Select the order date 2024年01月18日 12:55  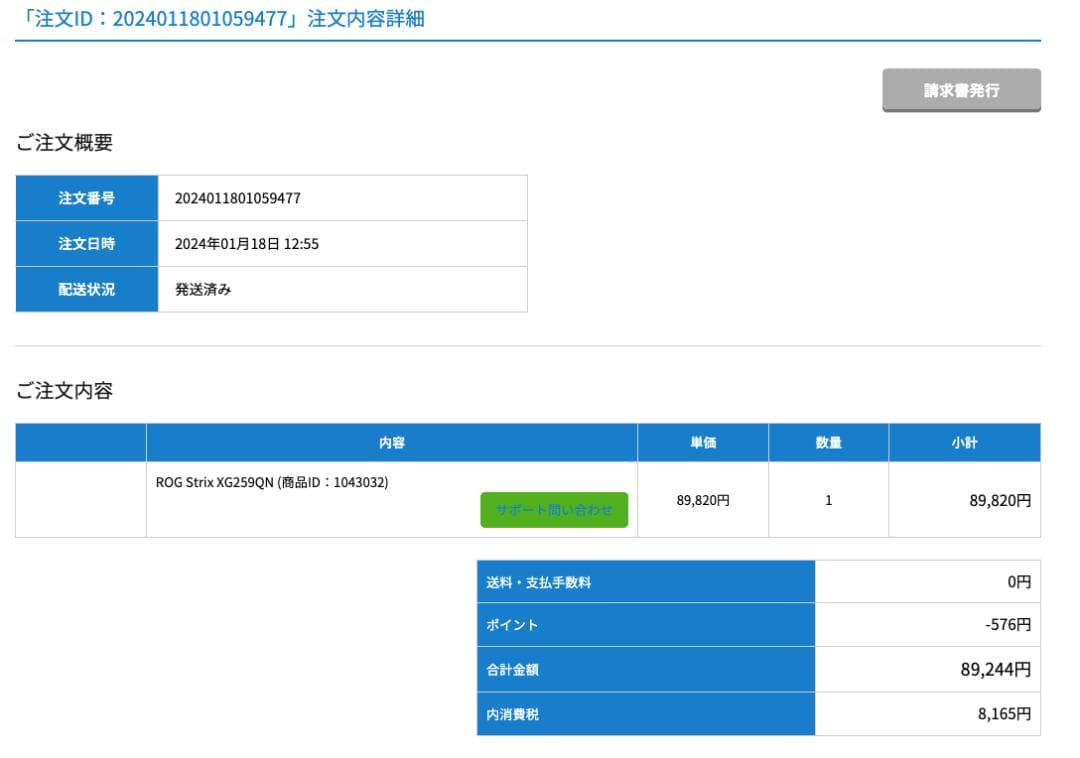click(247, 244)
